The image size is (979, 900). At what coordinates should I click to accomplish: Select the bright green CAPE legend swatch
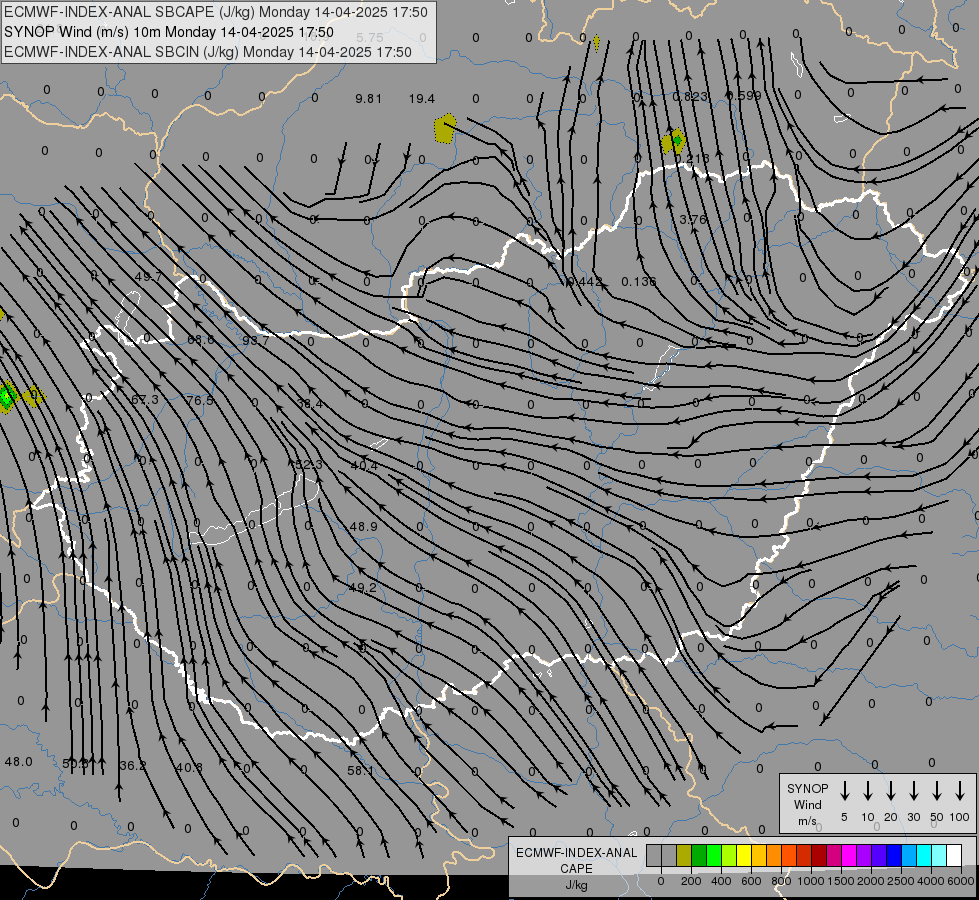click(714, 856)
